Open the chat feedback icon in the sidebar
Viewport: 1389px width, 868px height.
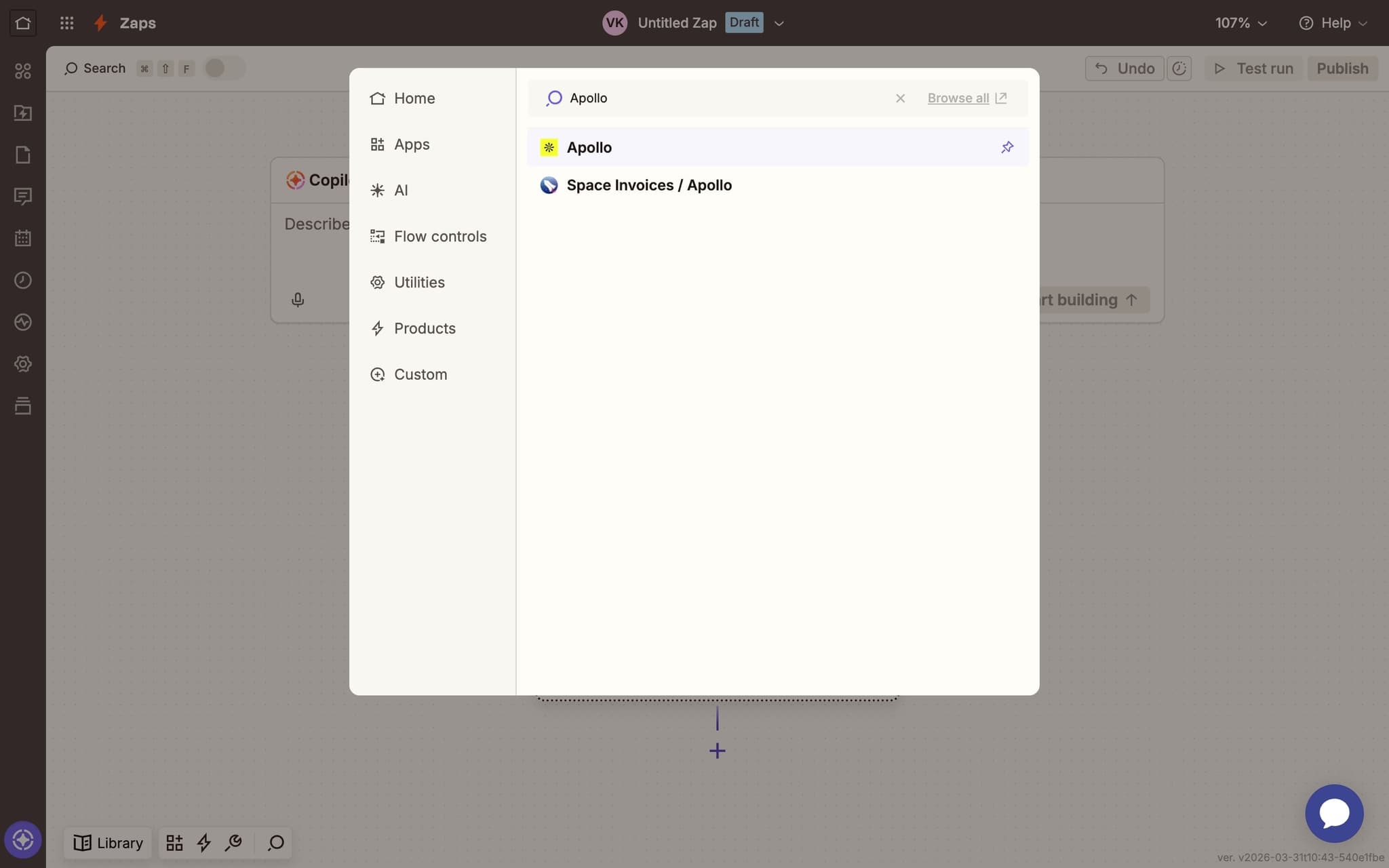pos(23,197)
